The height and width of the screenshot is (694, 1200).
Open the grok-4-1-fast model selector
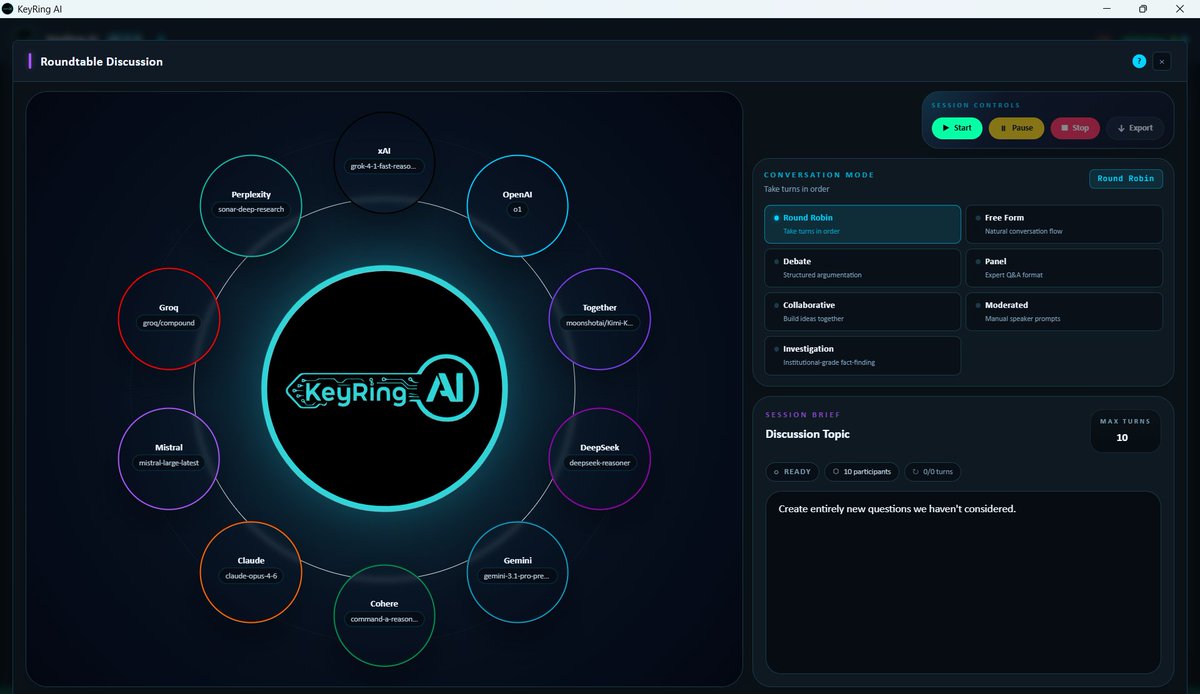(384, 166)
